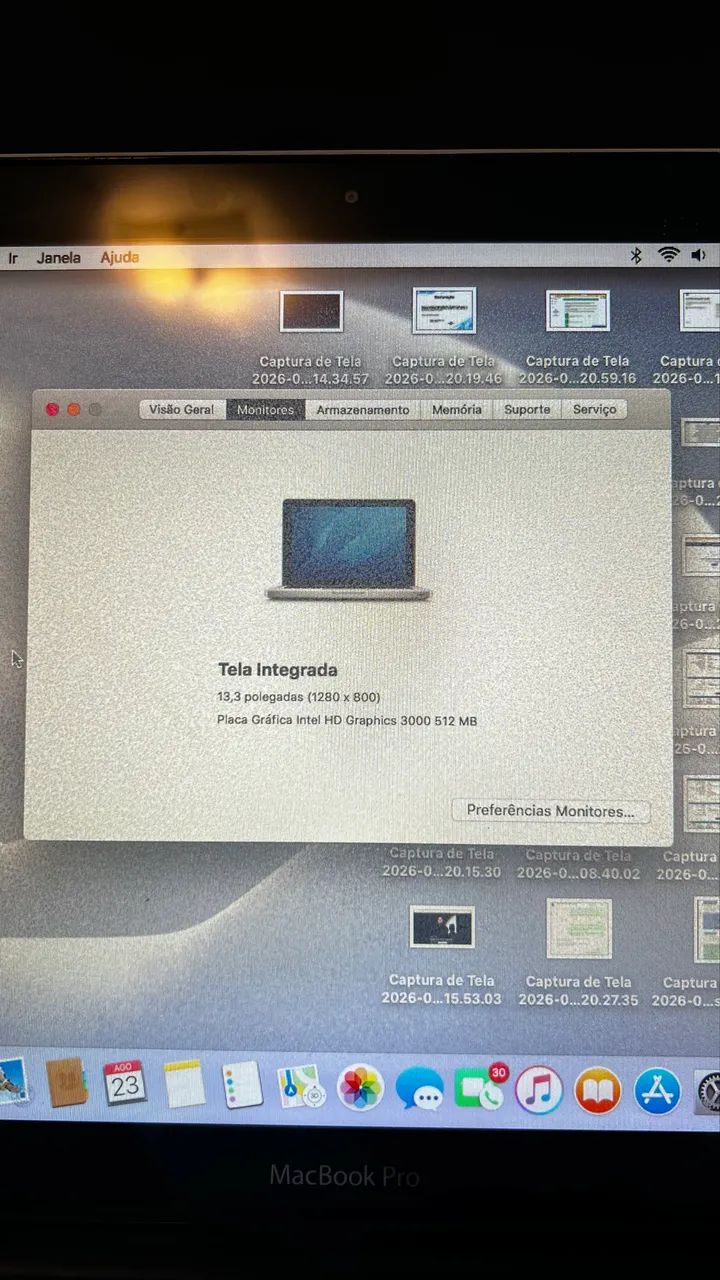Open the Calendar app showing 23
720x1280 pixels.
click(x=125, y=1085)
